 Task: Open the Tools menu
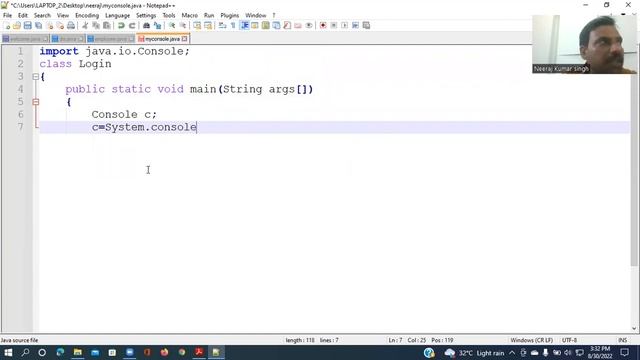pyautogui.click(x=169, y=16)
